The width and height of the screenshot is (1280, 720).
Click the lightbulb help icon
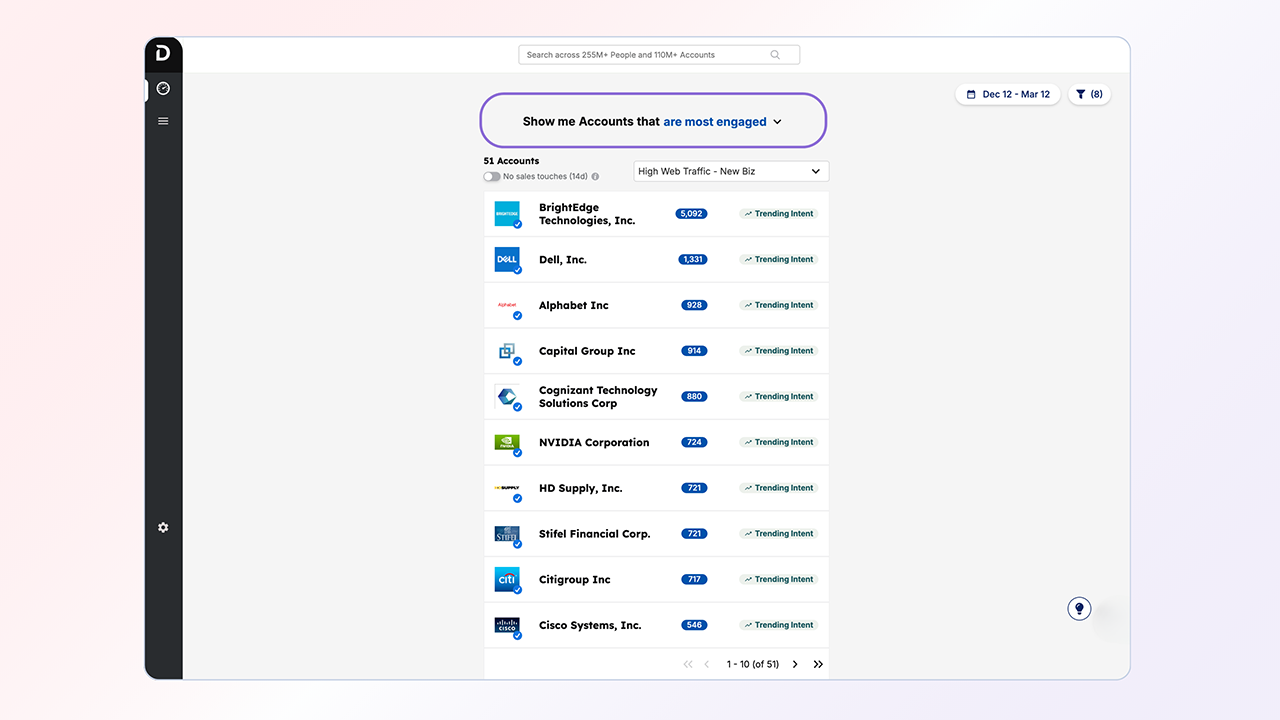point(1079,608)
